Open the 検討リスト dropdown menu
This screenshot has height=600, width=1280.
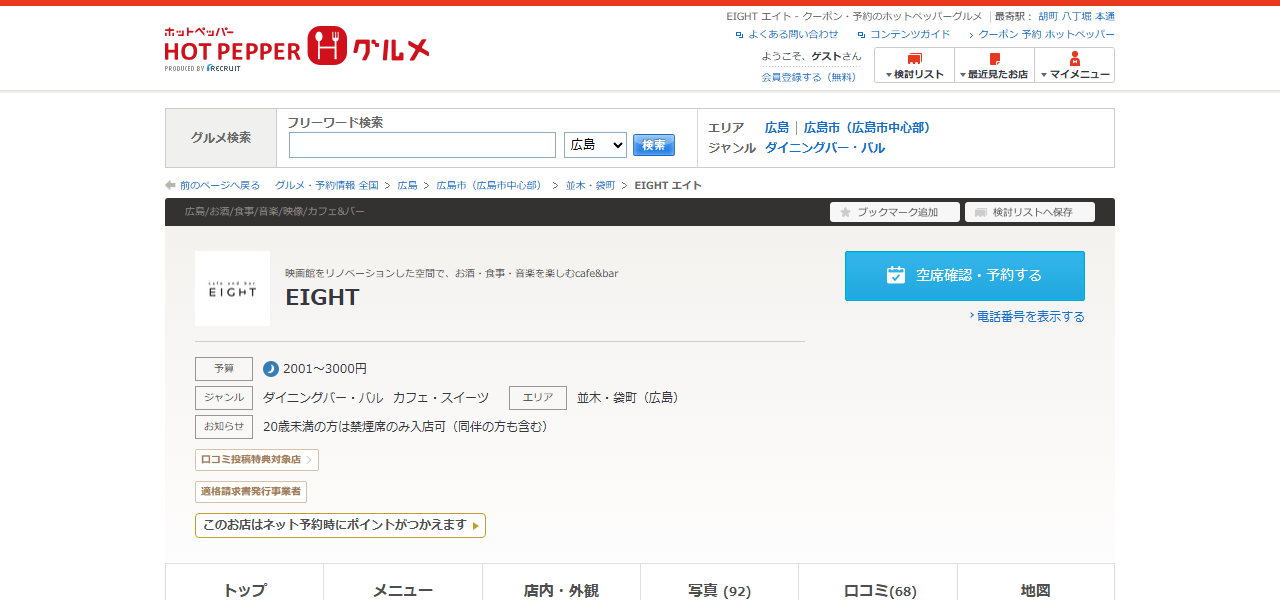[x=914, y=65]
